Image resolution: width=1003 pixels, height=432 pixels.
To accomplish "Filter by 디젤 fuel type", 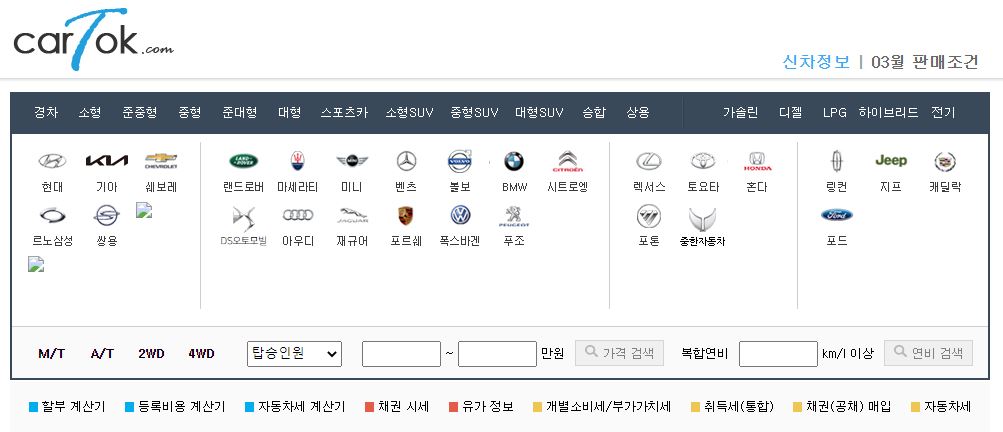I will 791,113.
